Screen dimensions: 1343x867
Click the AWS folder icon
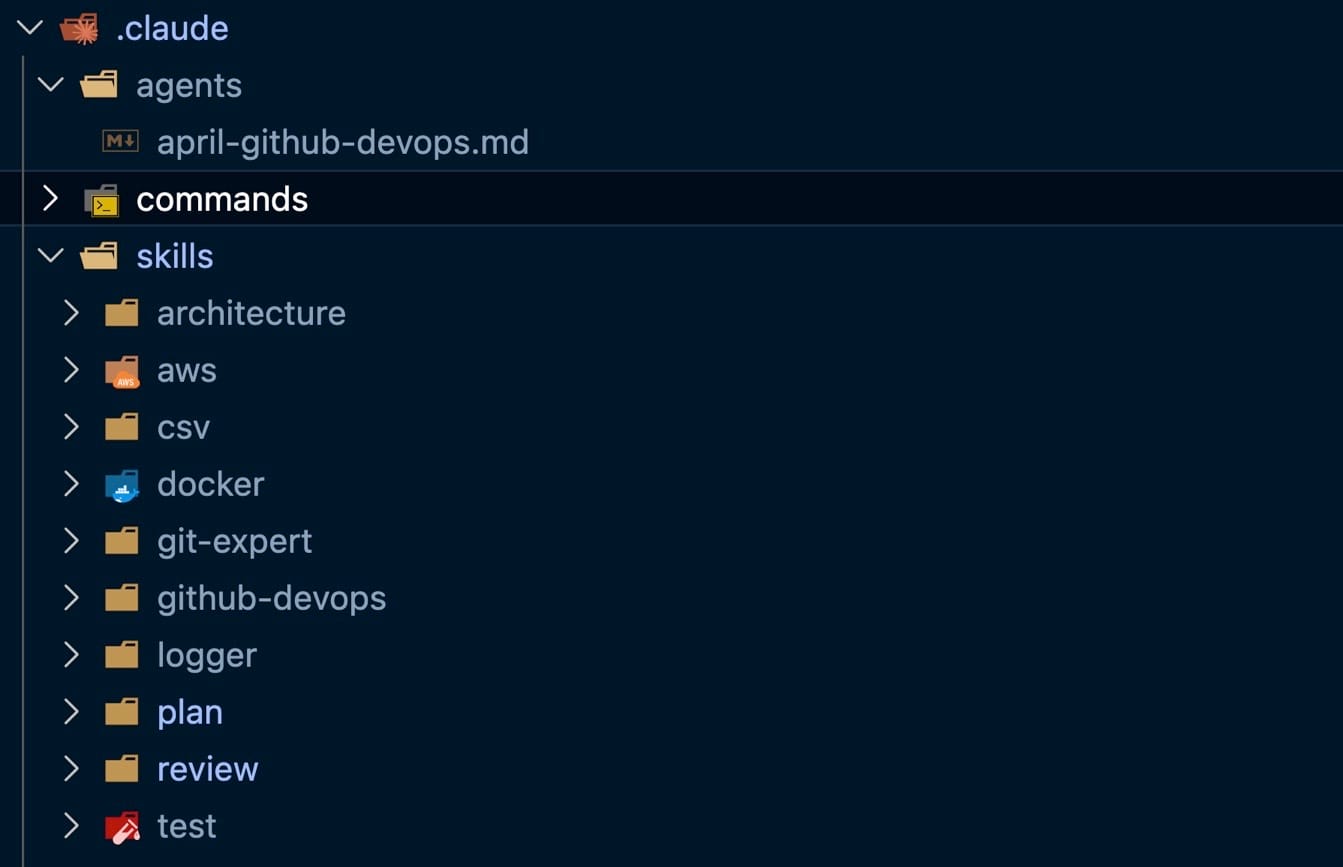coord(122,371)
